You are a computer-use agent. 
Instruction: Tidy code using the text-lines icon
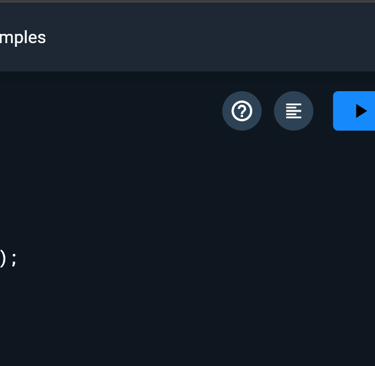293,111
